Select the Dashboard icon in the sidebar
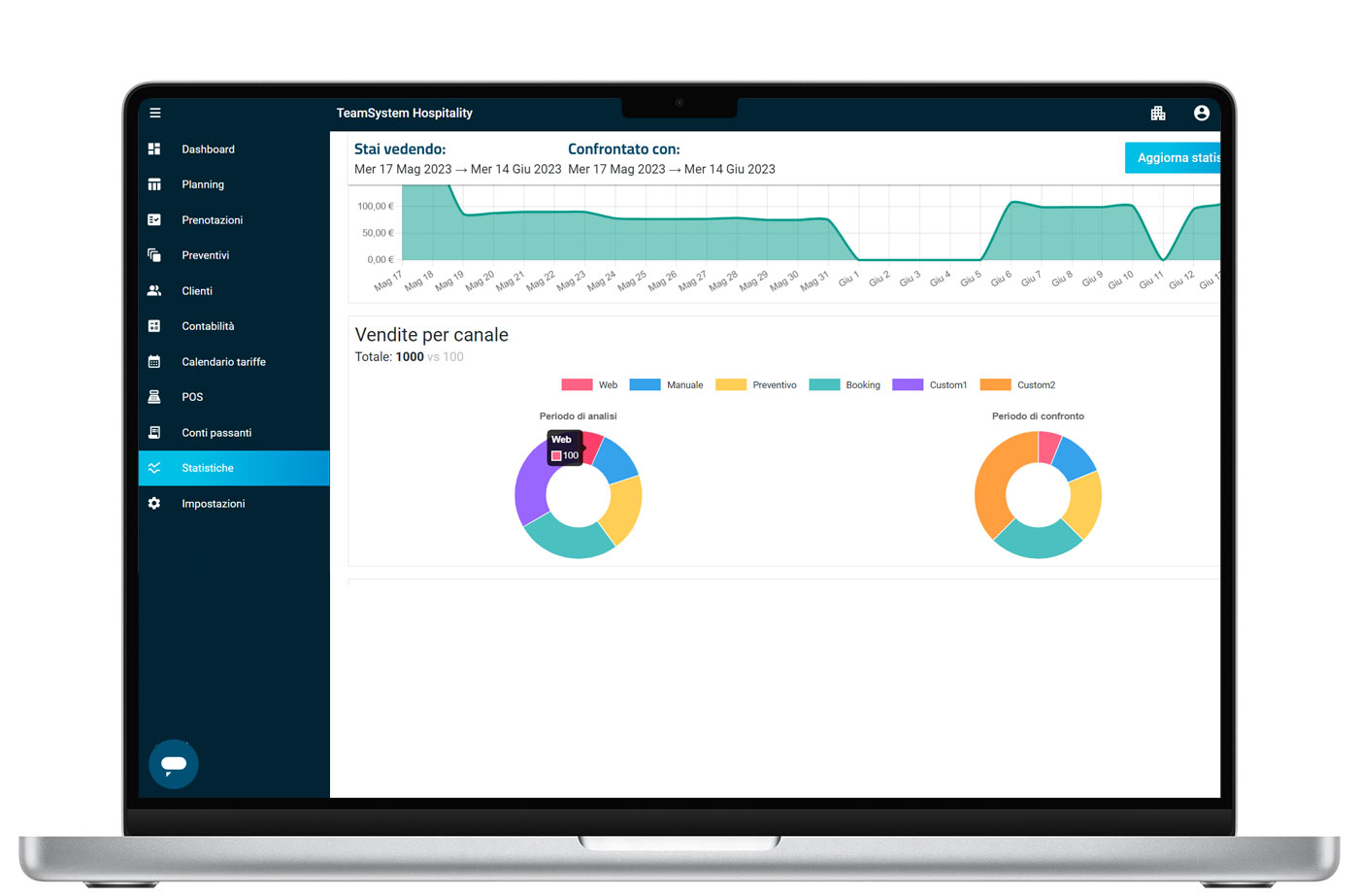The height and width of the screenshot is (896, 1359). (154, 149)
